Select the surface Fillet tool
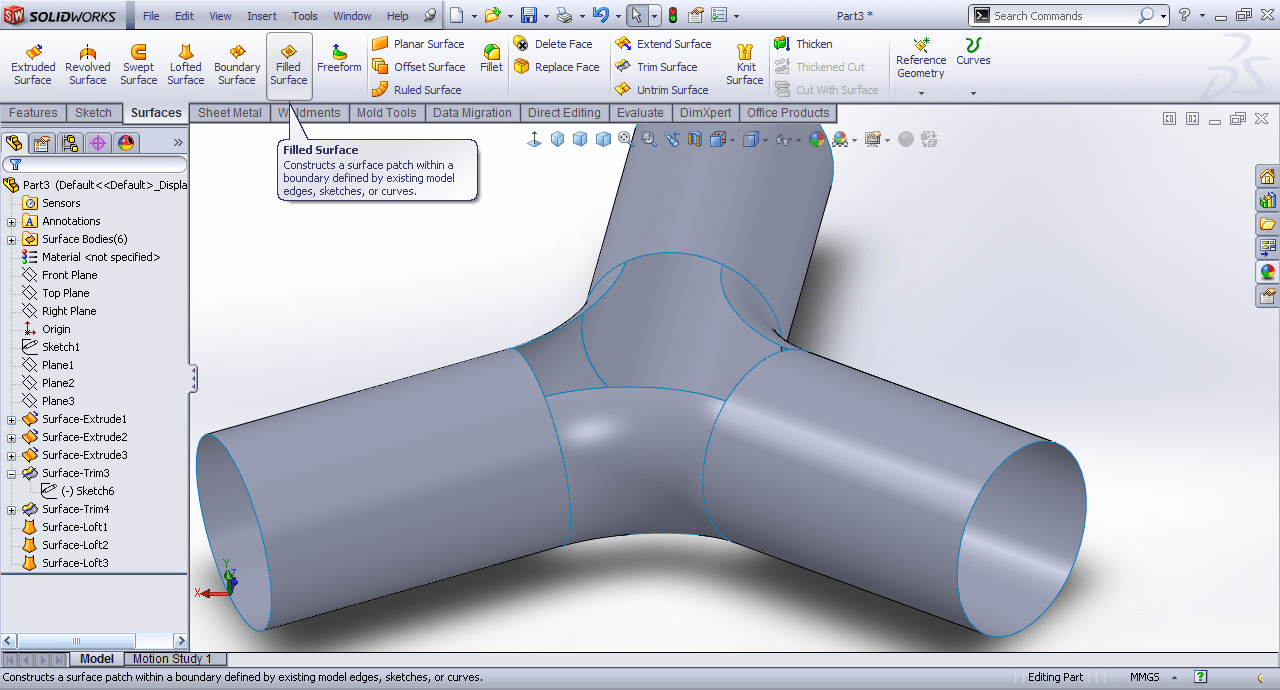Viewport: 1280px width, 690px height. [491, 58]
